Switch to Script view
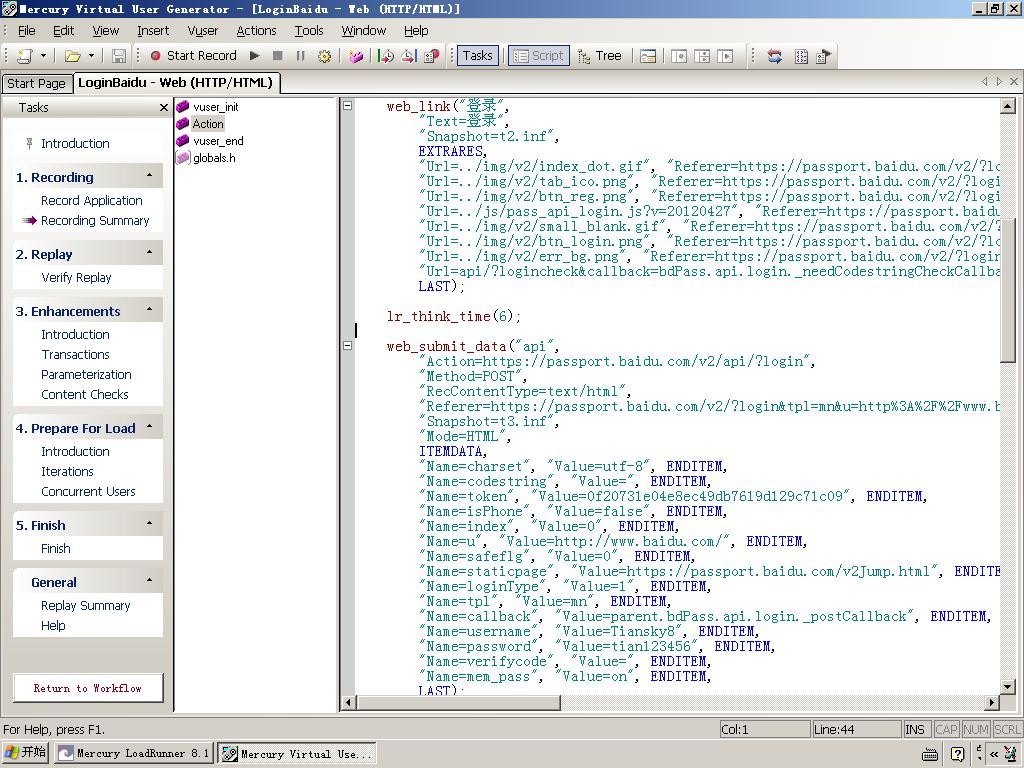Screen dimensions: 1024x768 539,56
